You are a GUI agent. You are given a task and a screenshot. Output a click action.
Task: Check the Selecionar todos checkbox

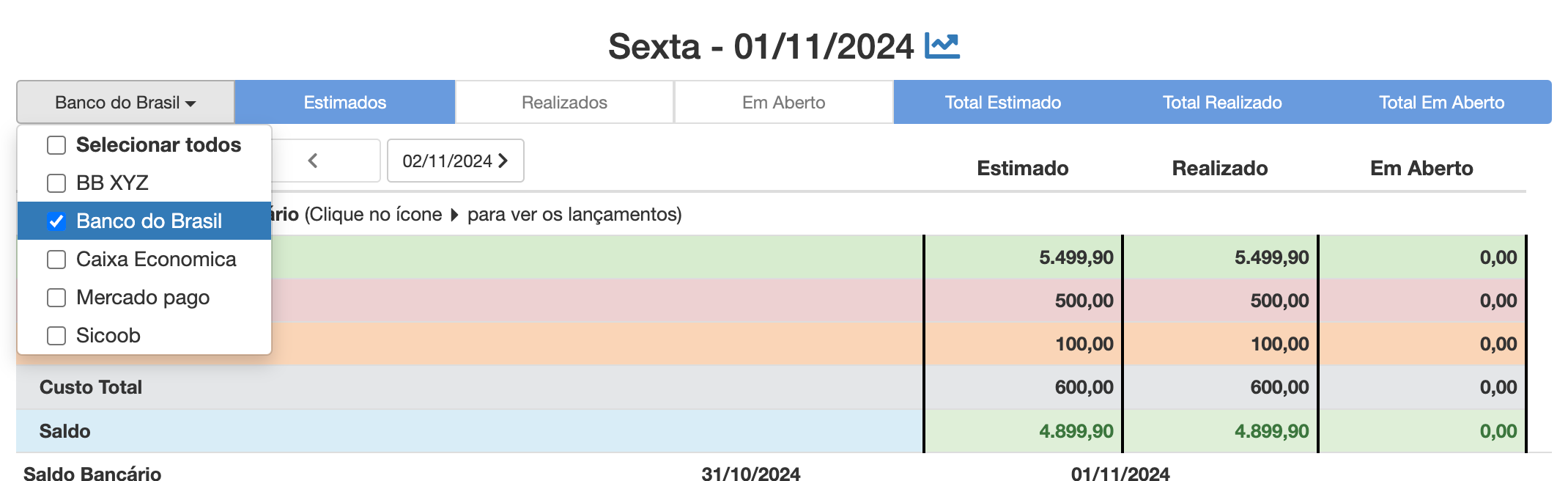point(56,145)
